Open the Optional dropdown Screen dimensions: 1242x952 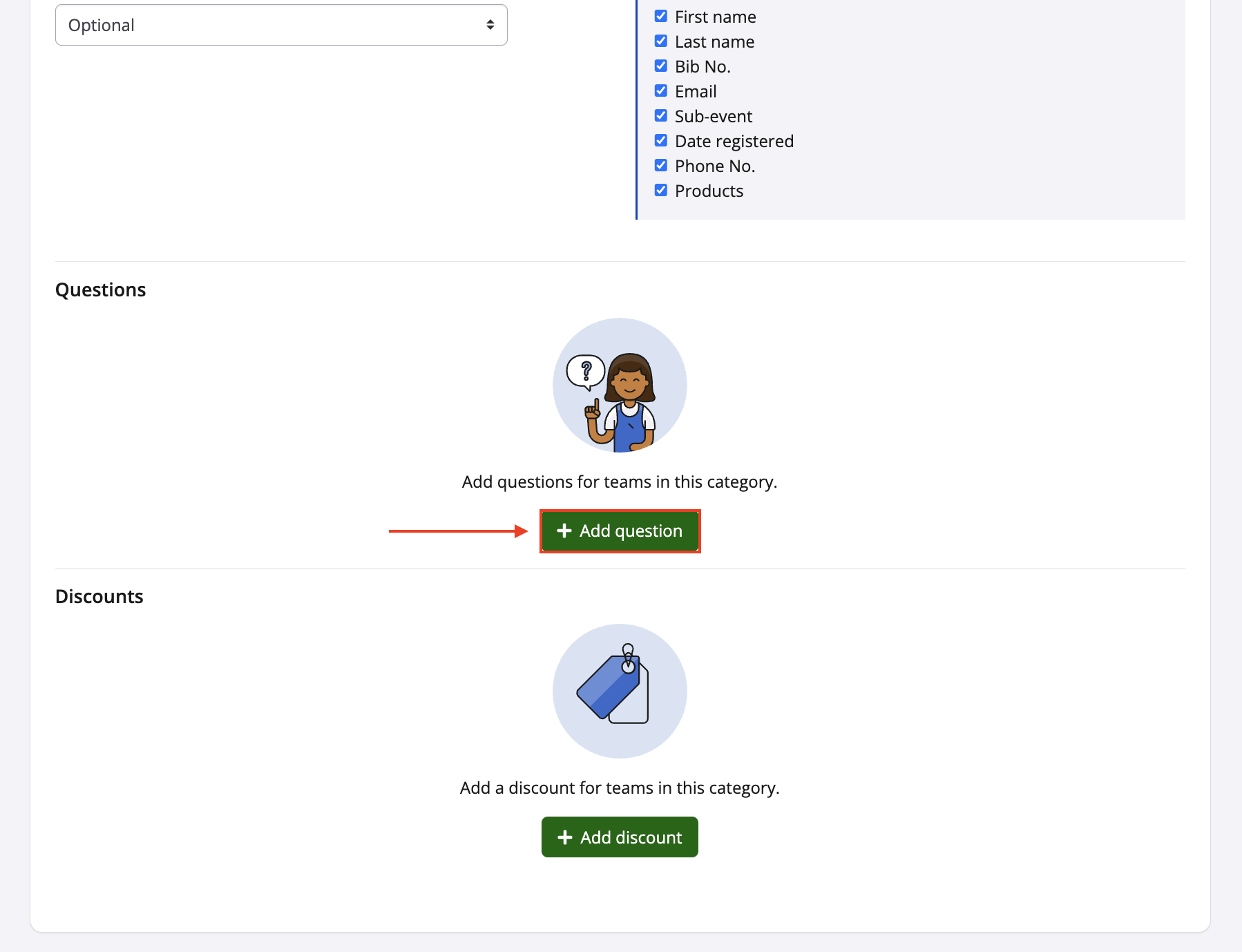click(281, 25)
